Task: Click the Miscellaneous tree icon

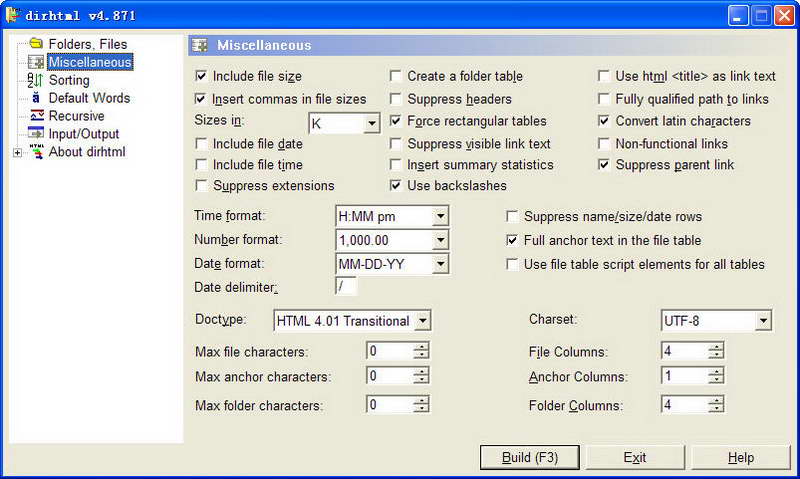Action: 36,62
